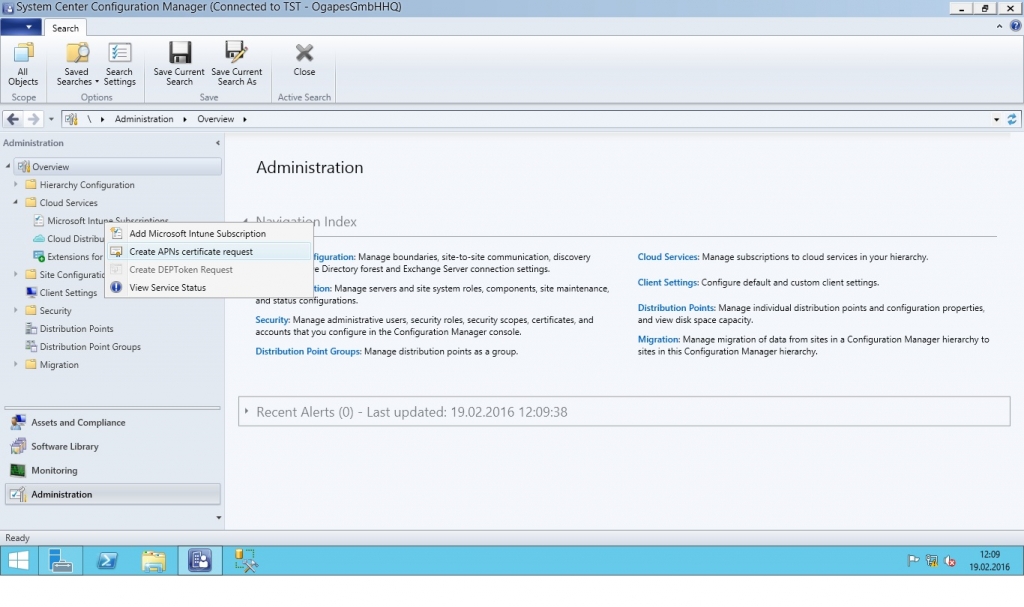Select View Service Status in the context menu
Screen dimensions: 1024x607
(167, 288)
